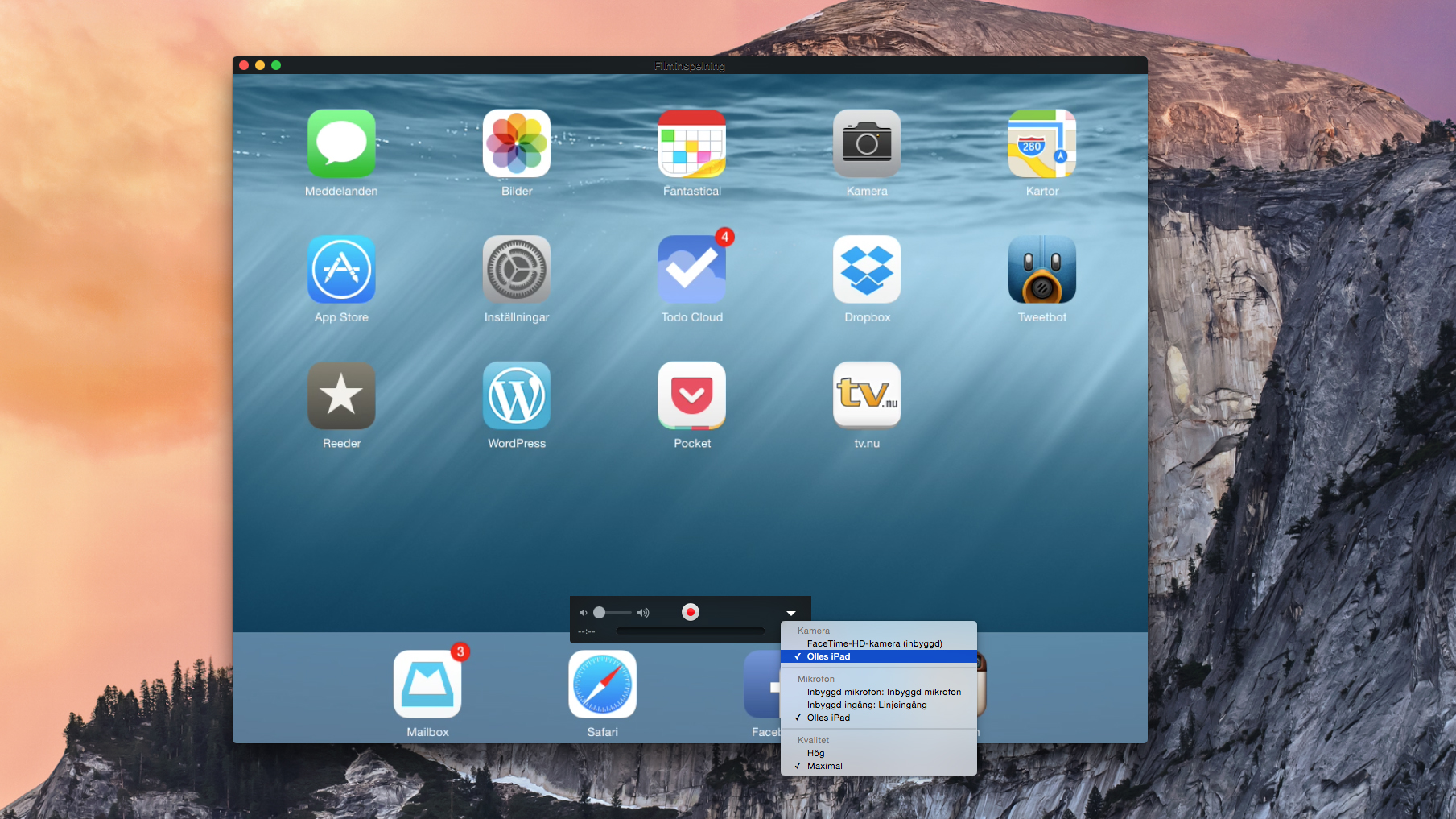Set quality to Maximal
The width and height of the screenshot is (1456, 819).
click(879, 766)
